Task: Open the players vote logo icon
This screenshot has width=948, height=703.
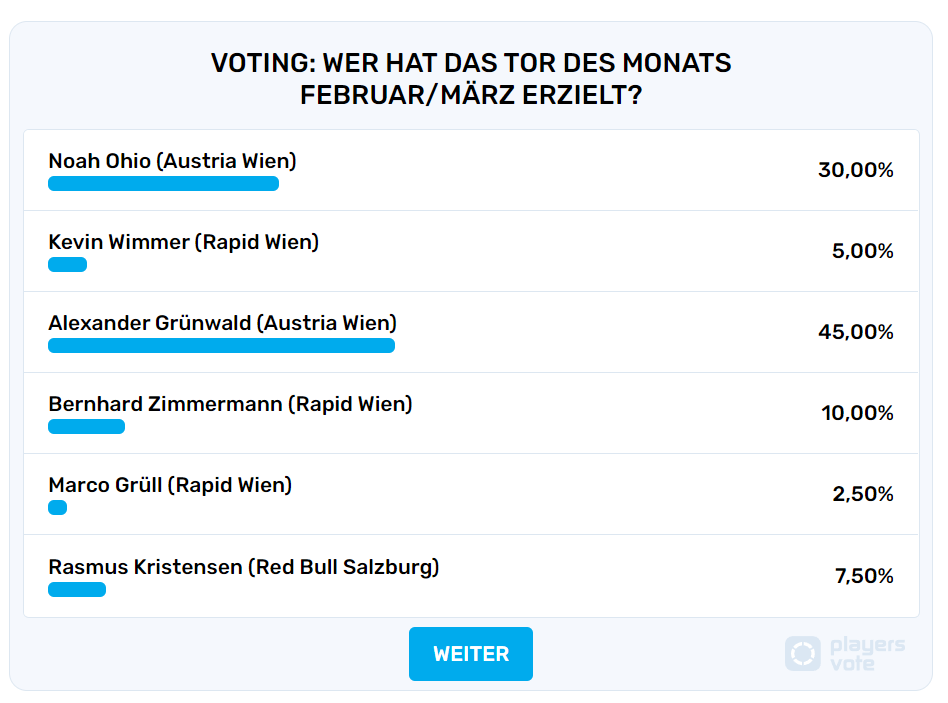Action: [802, 653]
